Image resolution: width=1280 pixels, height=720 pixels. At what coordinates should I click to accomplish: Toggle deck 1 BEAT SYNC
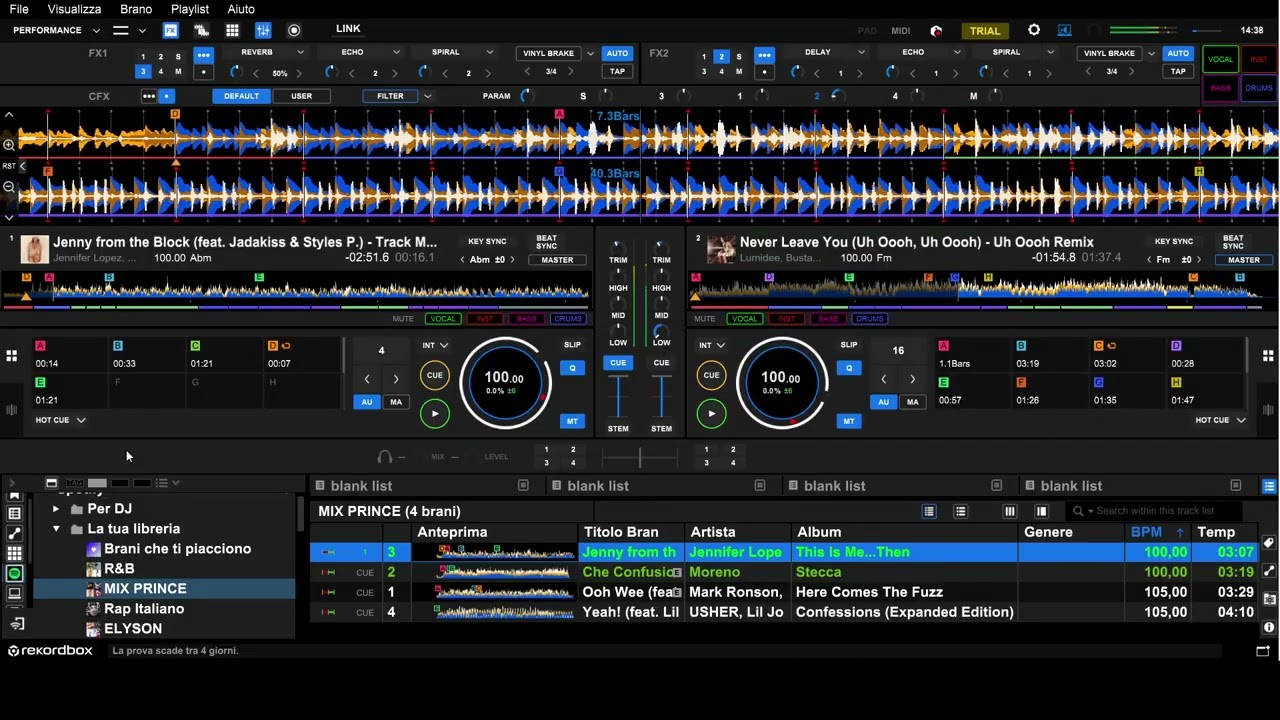[x=546, y=242]
